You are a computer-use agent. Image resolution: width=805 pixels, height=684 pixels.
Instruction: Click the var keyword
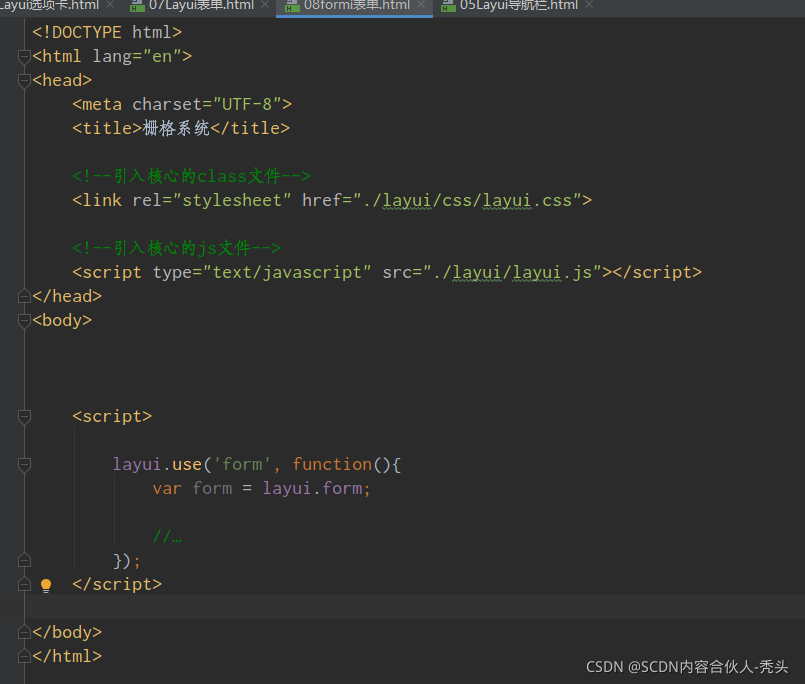click(x=167, y=488)
